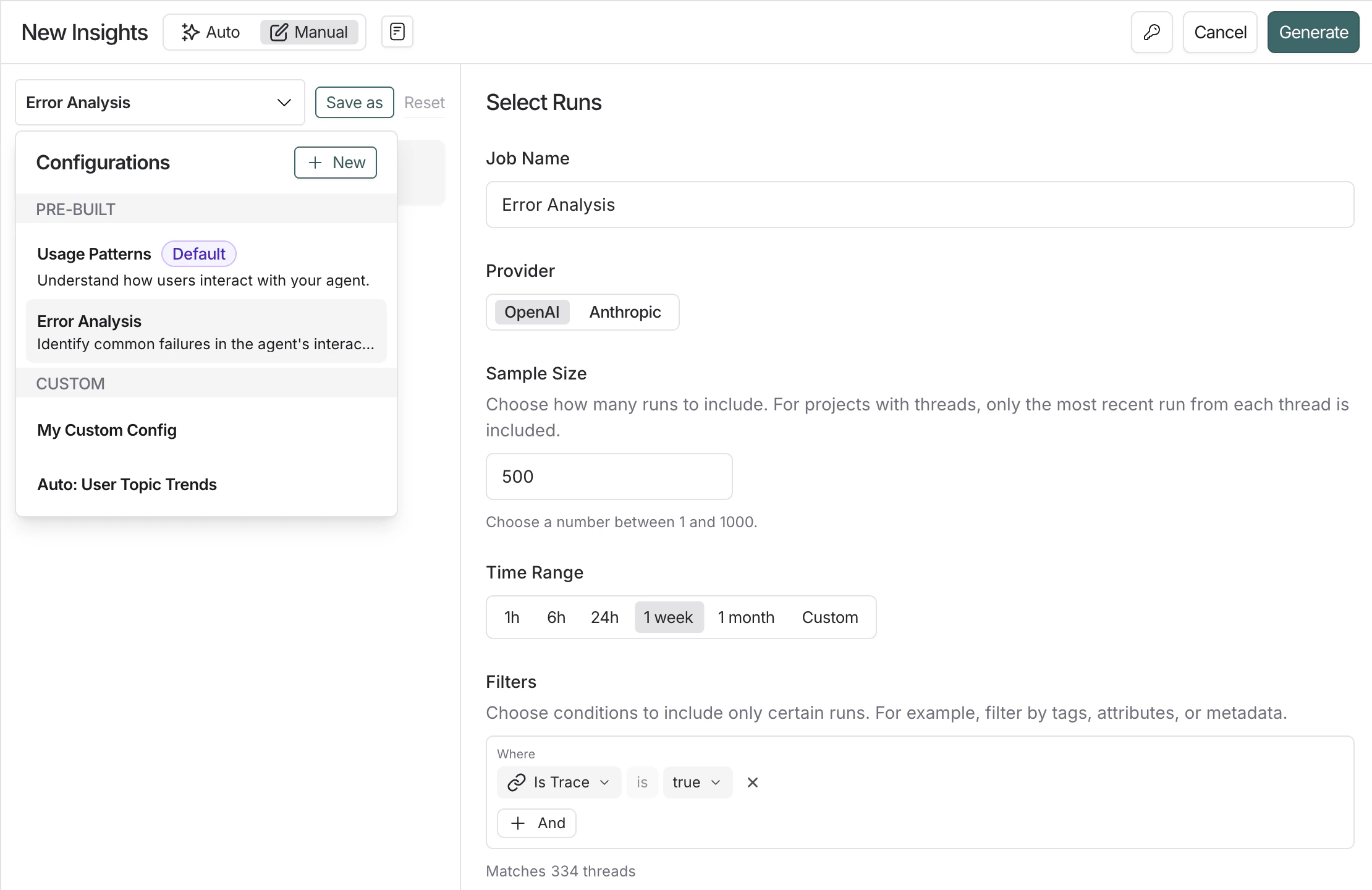Screen dimensions: 1372x890
Task: Click the Generate button
Action: pyautogui.click(x=1313, y=32)
